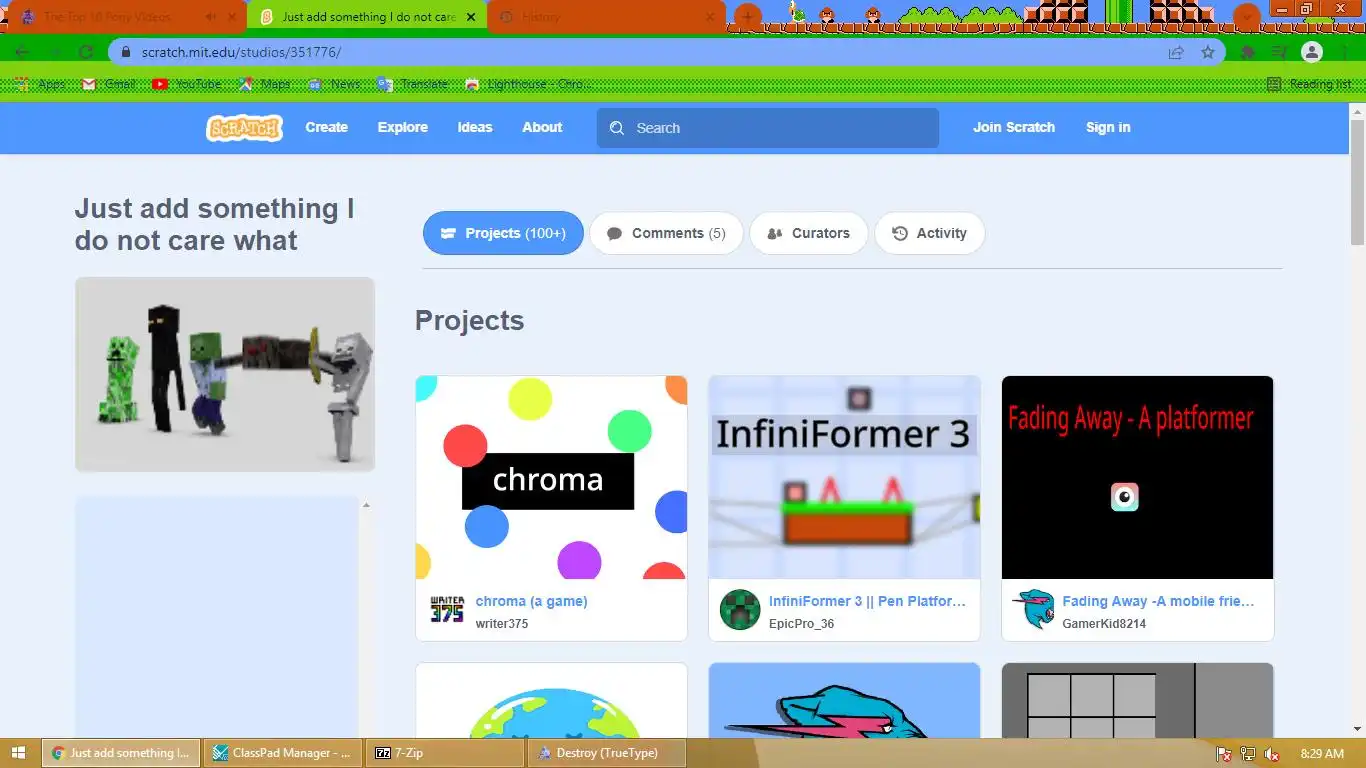Click the network icon in system tray

pos(1248,754)
